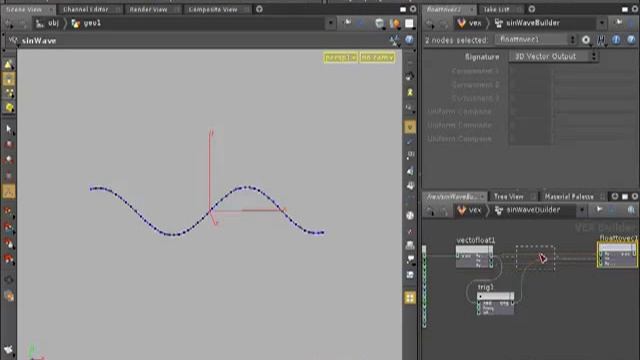The image size is (640, 360).
Task: Click the pin icon in parameter pane path bar
Action: [x=620, y=23]
